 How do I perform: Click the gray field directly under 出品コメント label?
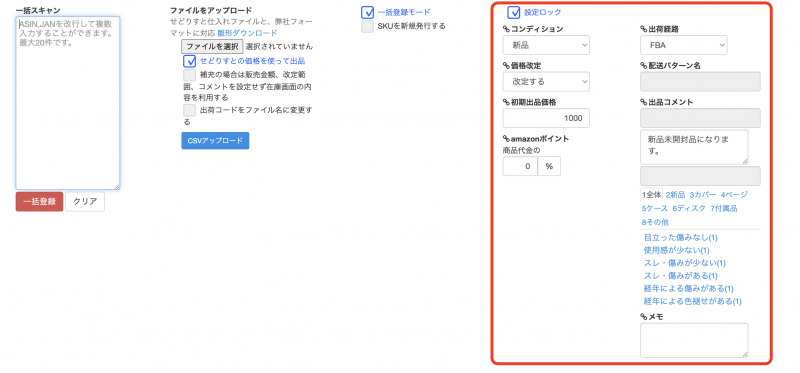[701, 118]
